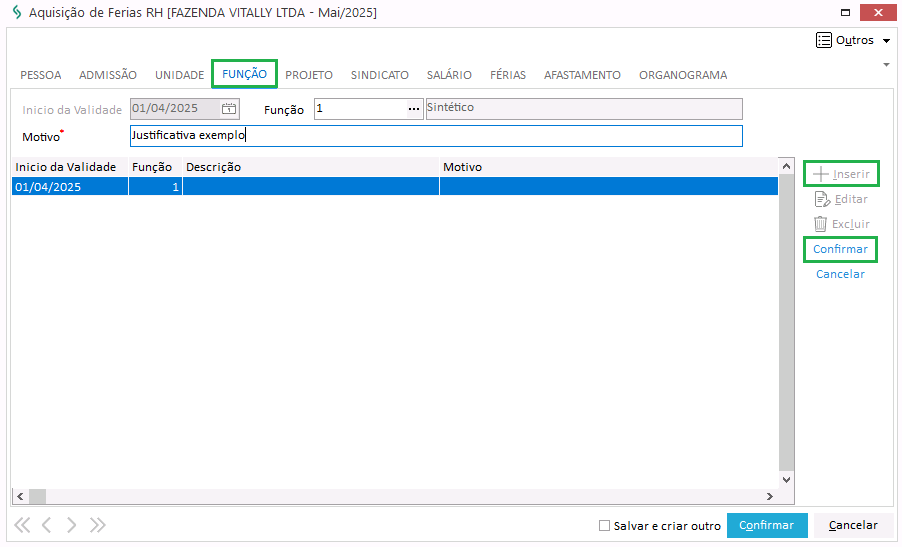Click the Excluir trash icon
Viewport: 902px width, 547px height.
pyautogui.click(x=820, y=224)
